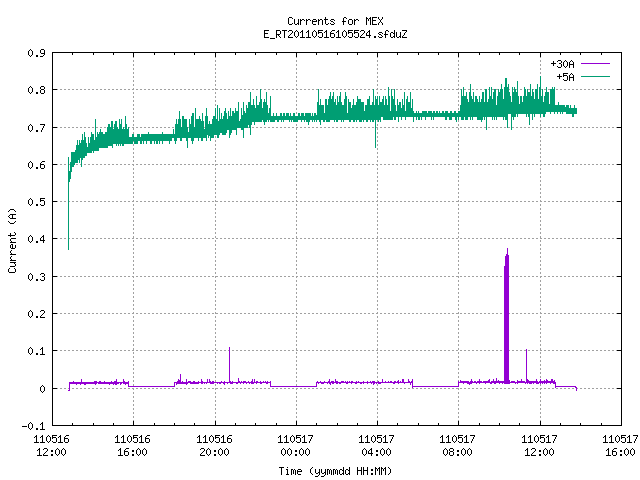Viewport: 640px width, 480px height.
Task: Click the chart title 'Currents for MEX'
Action: click(x=335, y=21)
